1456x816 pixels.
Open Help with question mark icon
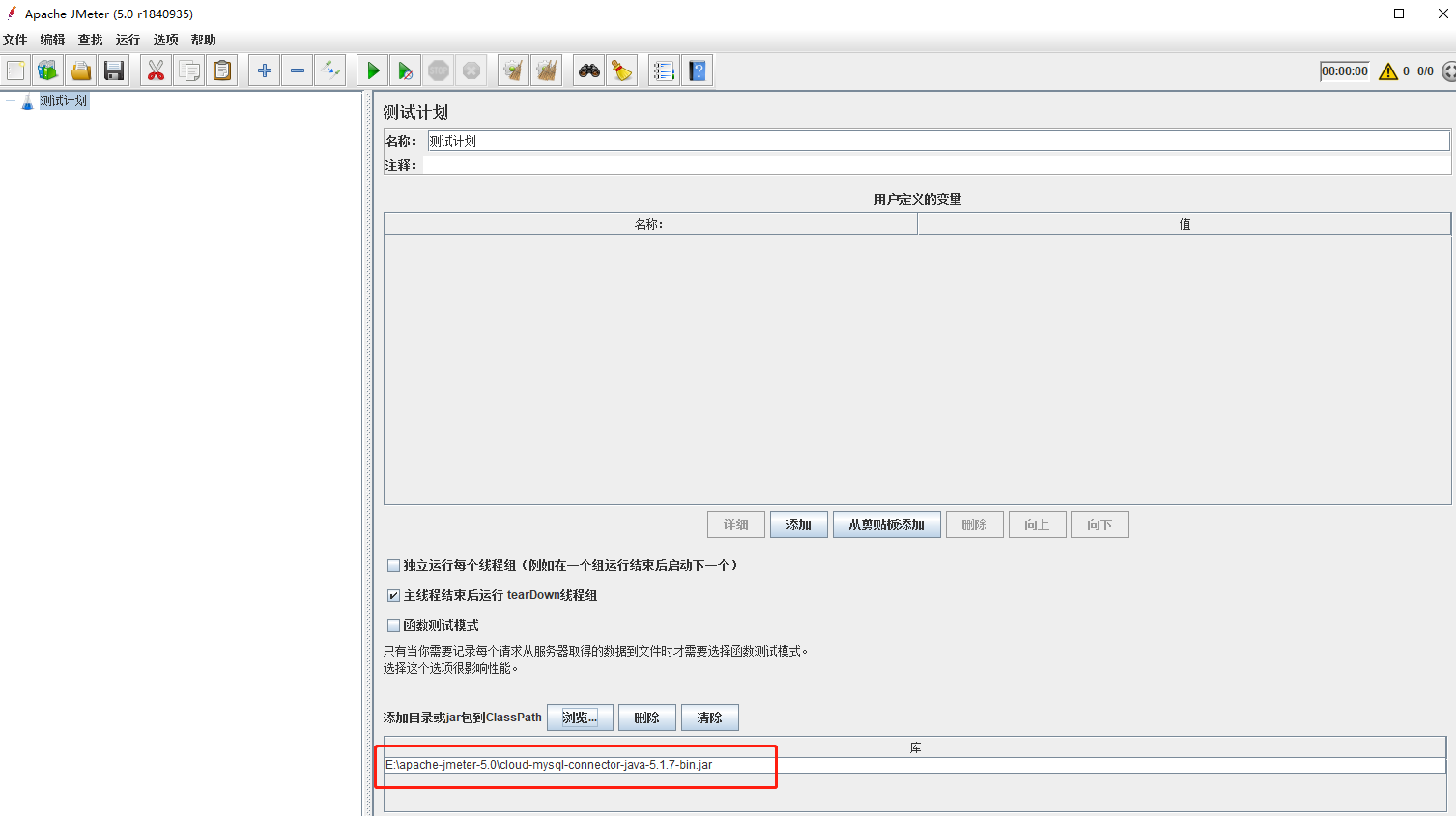[698, 70]
